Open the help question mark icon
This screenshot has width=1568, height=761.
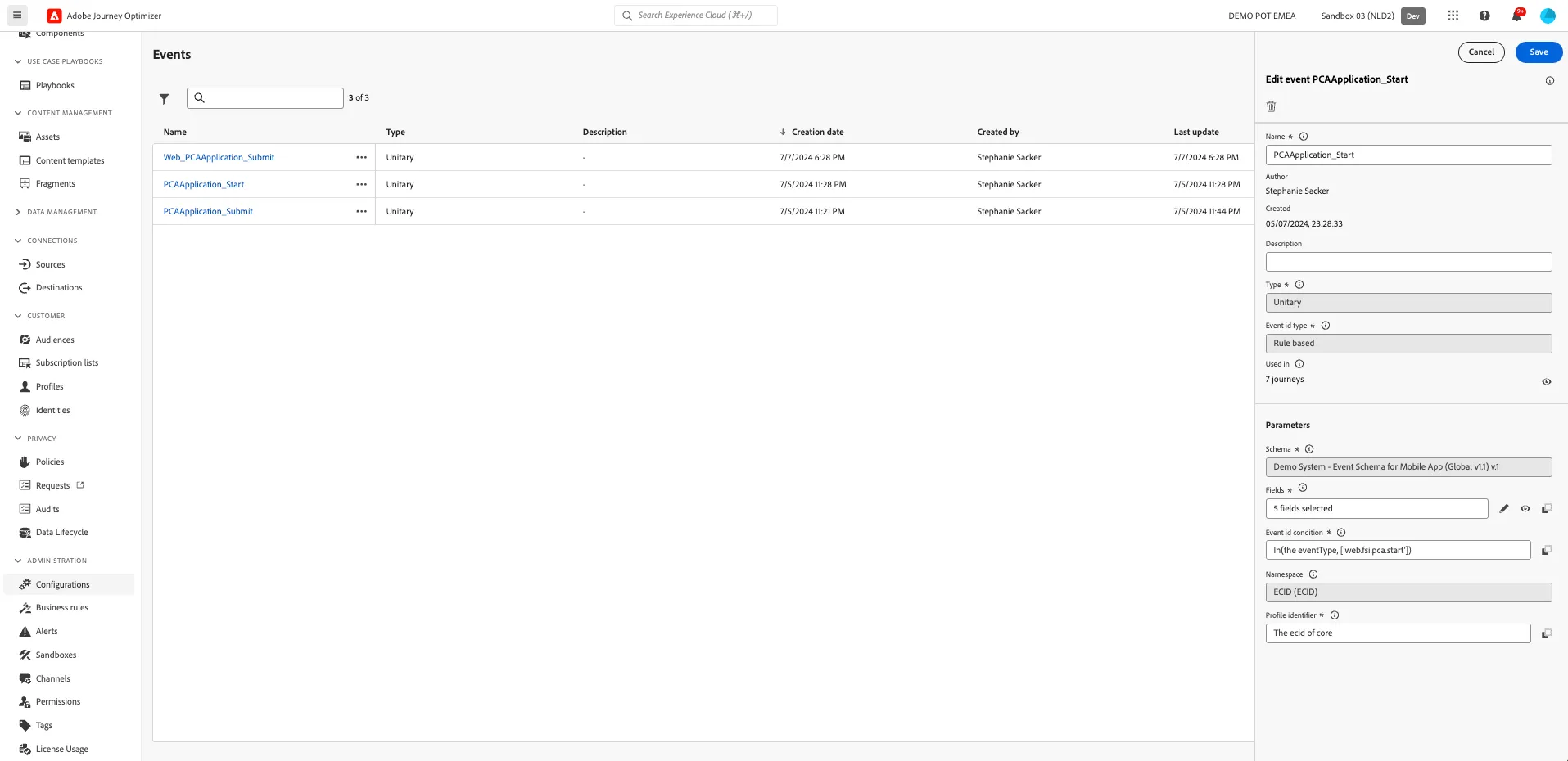click(x=1484, y=16)
